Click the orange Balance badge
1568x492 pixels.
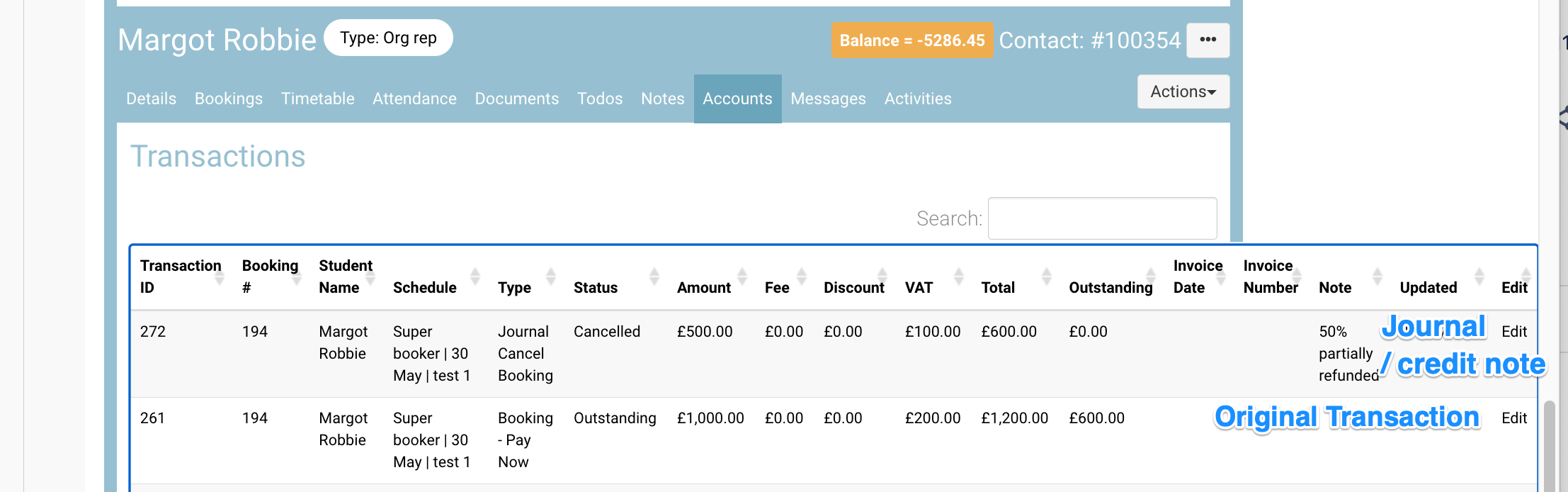coord(911,40)
